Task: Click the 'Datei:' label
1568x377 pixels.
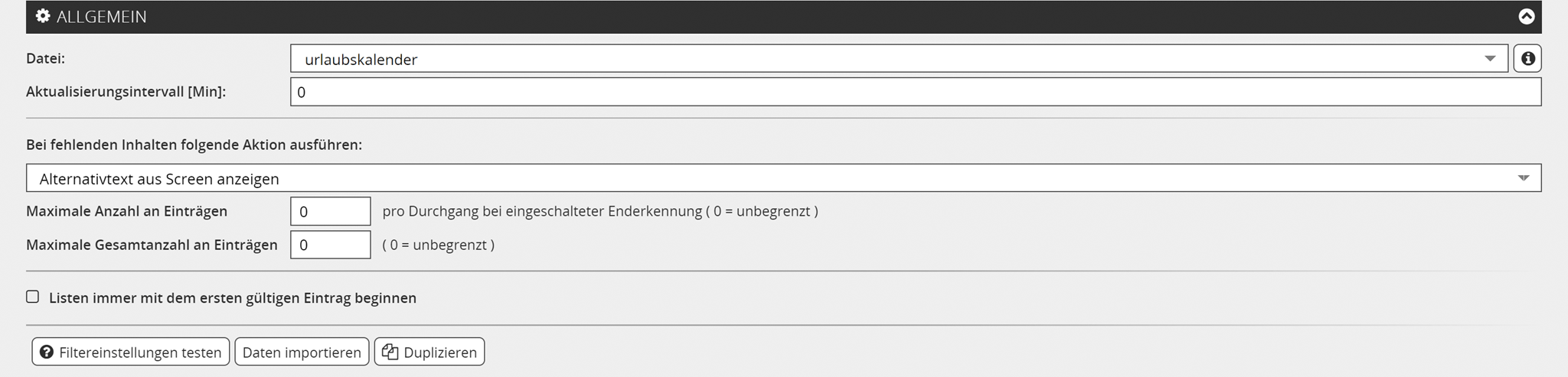Action: pyautogui.click(x=45, y=58)
